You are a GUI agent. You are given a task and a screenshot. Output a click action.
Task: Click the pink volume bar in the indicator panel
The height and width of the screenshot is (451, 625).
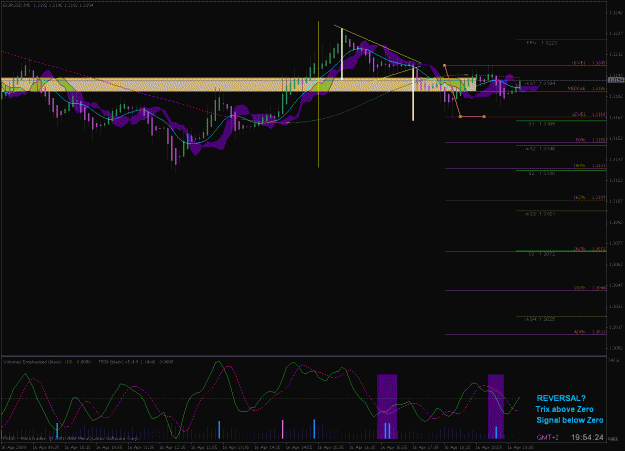283,429
